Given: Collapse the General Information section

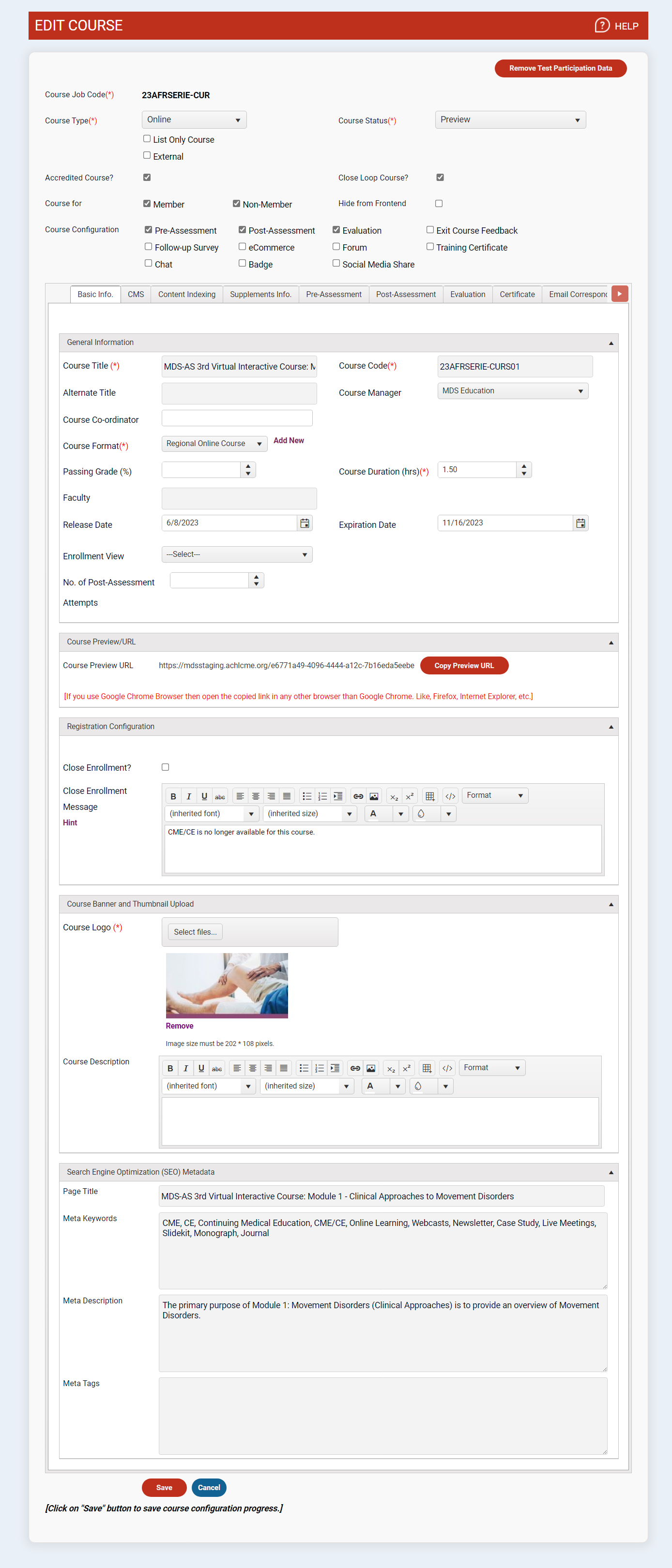Looking at the screenshot, I should coord(611,343).
